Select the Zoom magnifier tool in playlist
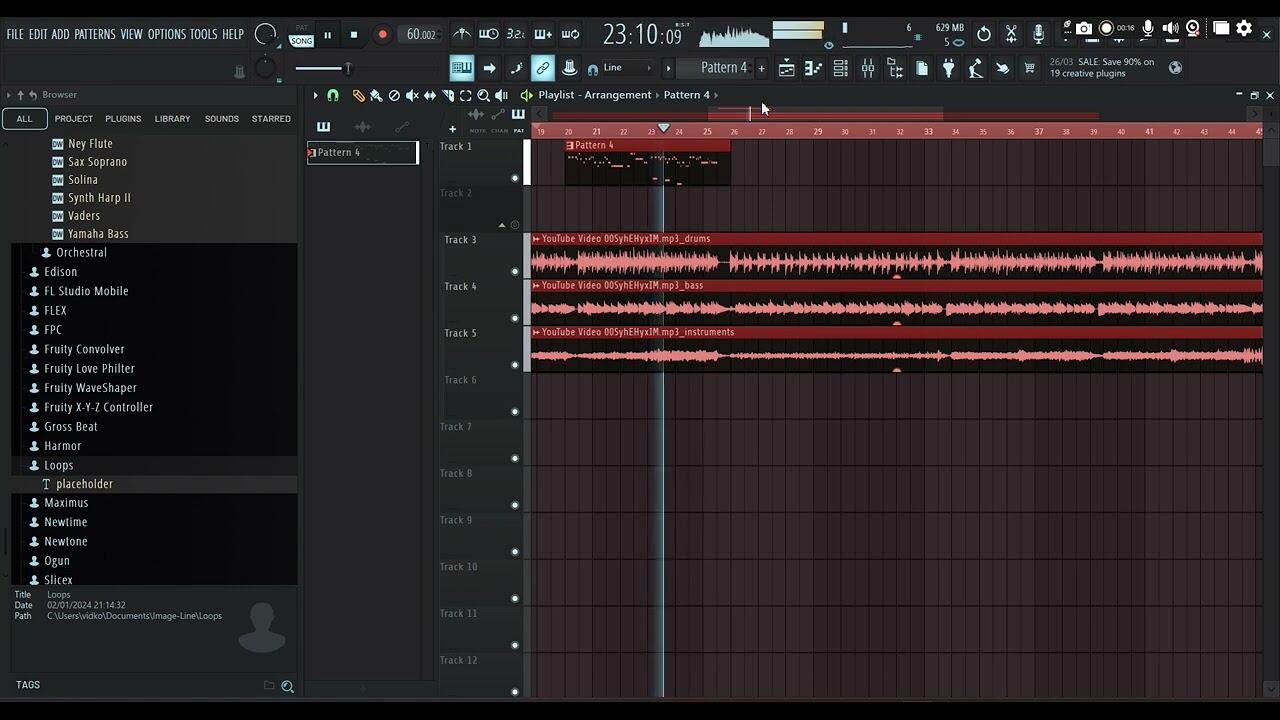Viewport: 1280px width, 720px height. [x=483, y=96]
